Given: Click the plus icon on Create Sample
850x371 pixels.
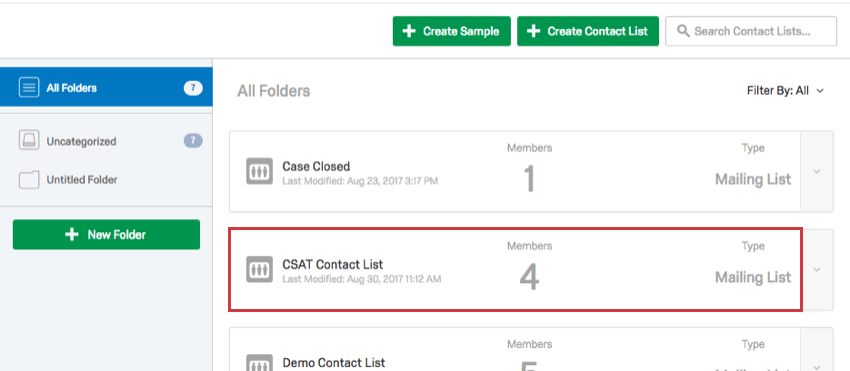Looking at the screenshot, I should [x=409, y=31].
